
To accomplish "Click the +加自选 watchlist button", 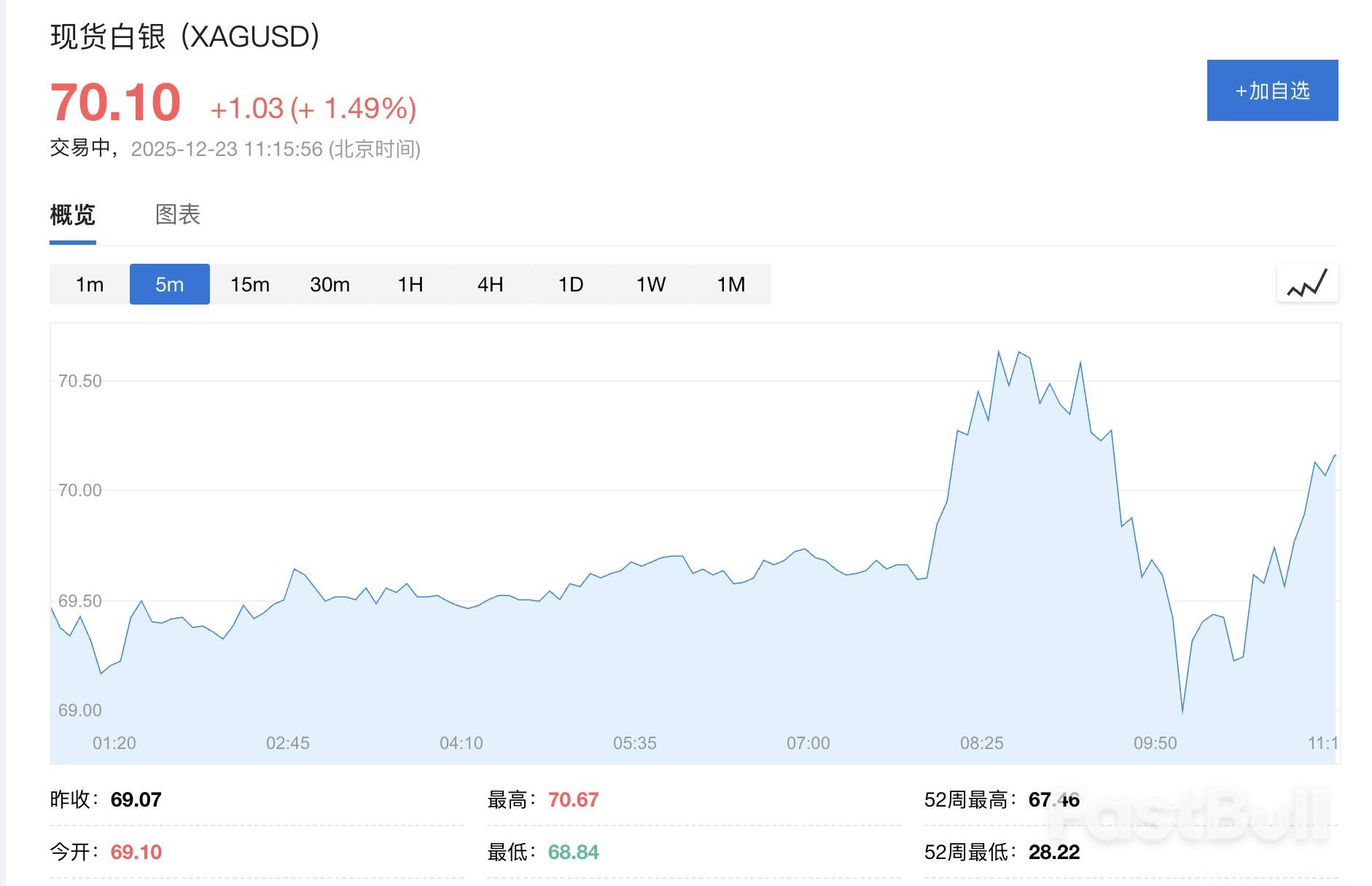I will [1272, 90].
